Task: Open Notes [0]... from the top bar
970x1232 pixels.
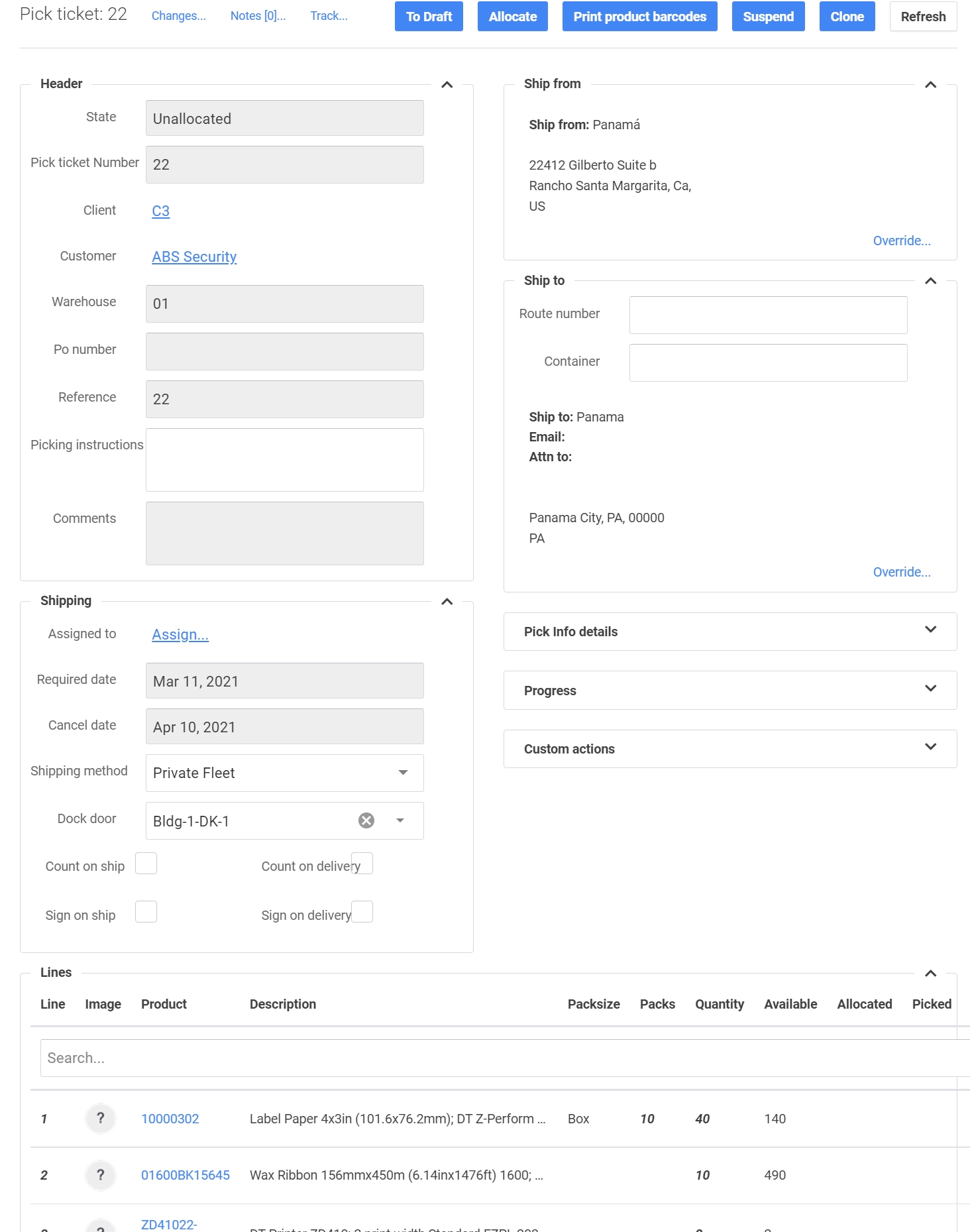Action: point(258,16)
